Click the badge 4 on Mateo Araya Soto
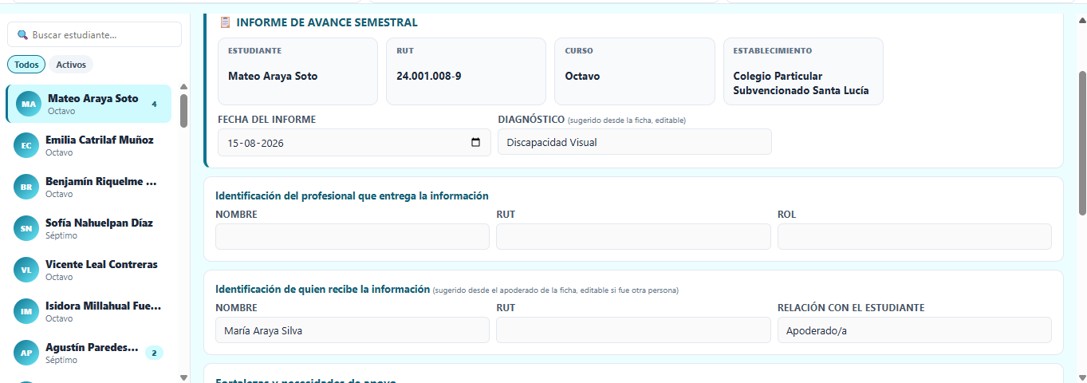Screen dimensions: 1087x383 click(x=154, y=104)
